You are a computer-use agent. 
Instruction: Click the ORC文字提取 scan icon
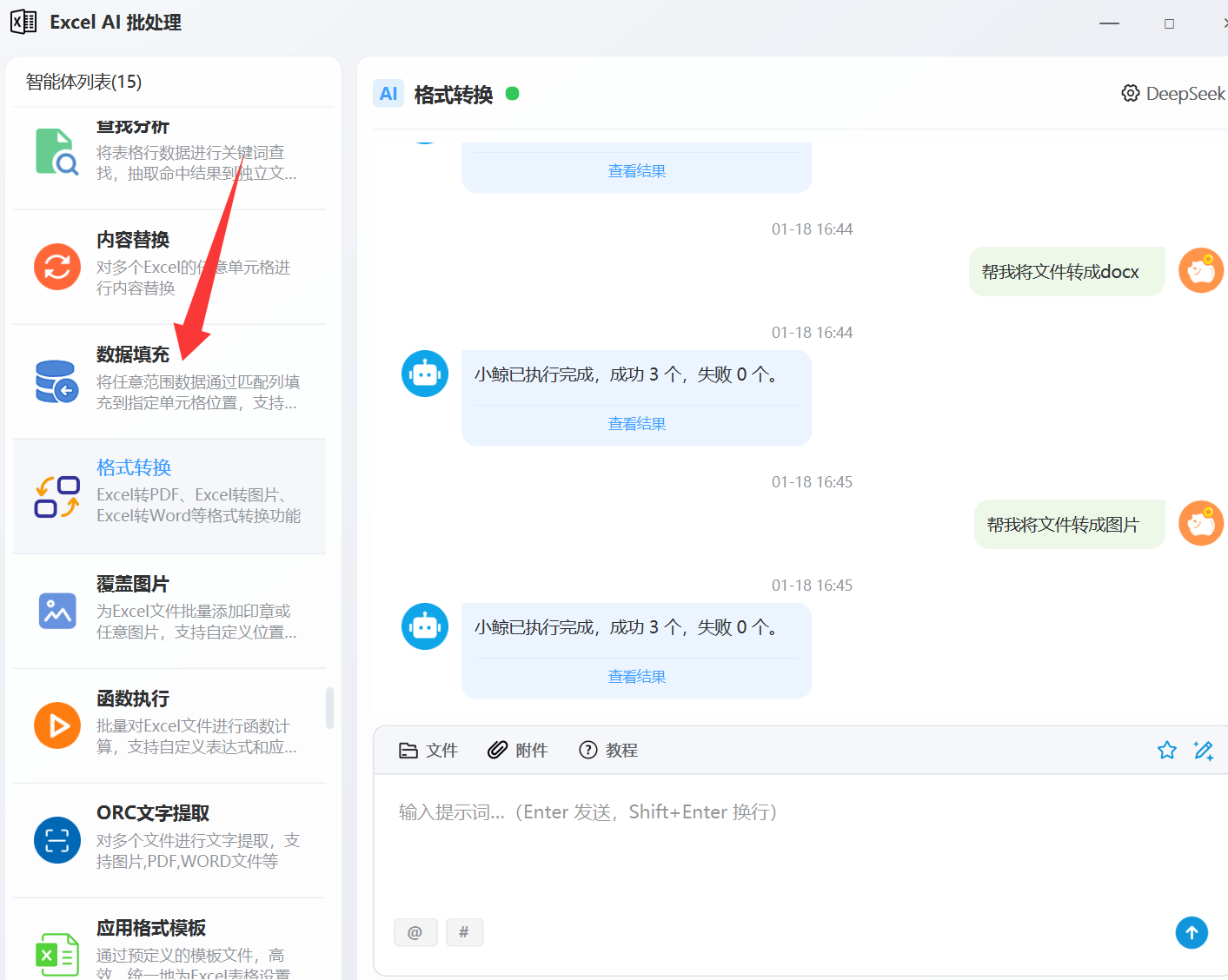coord(57,840)
